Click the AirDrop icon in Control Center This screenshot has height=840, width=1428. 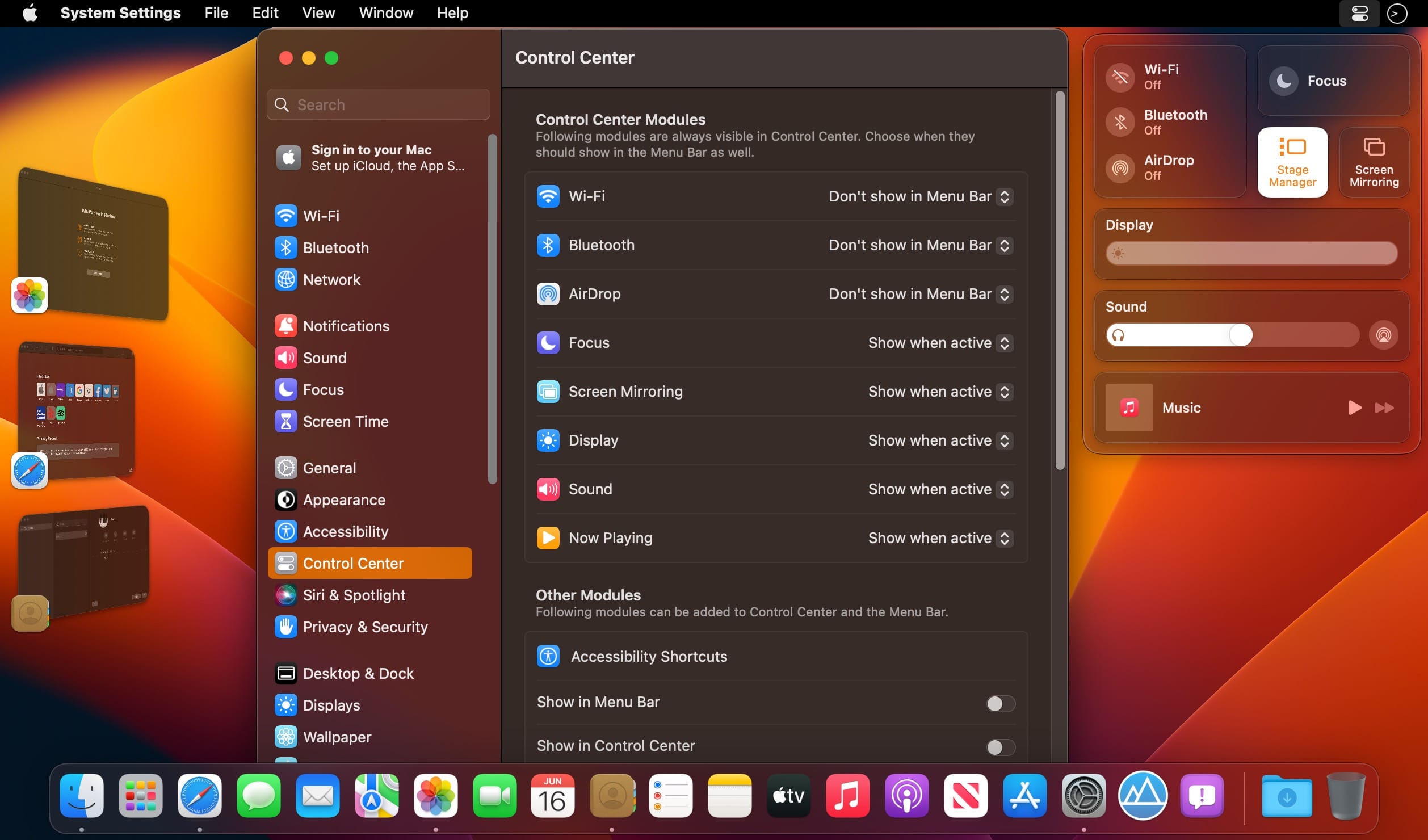1121,163
